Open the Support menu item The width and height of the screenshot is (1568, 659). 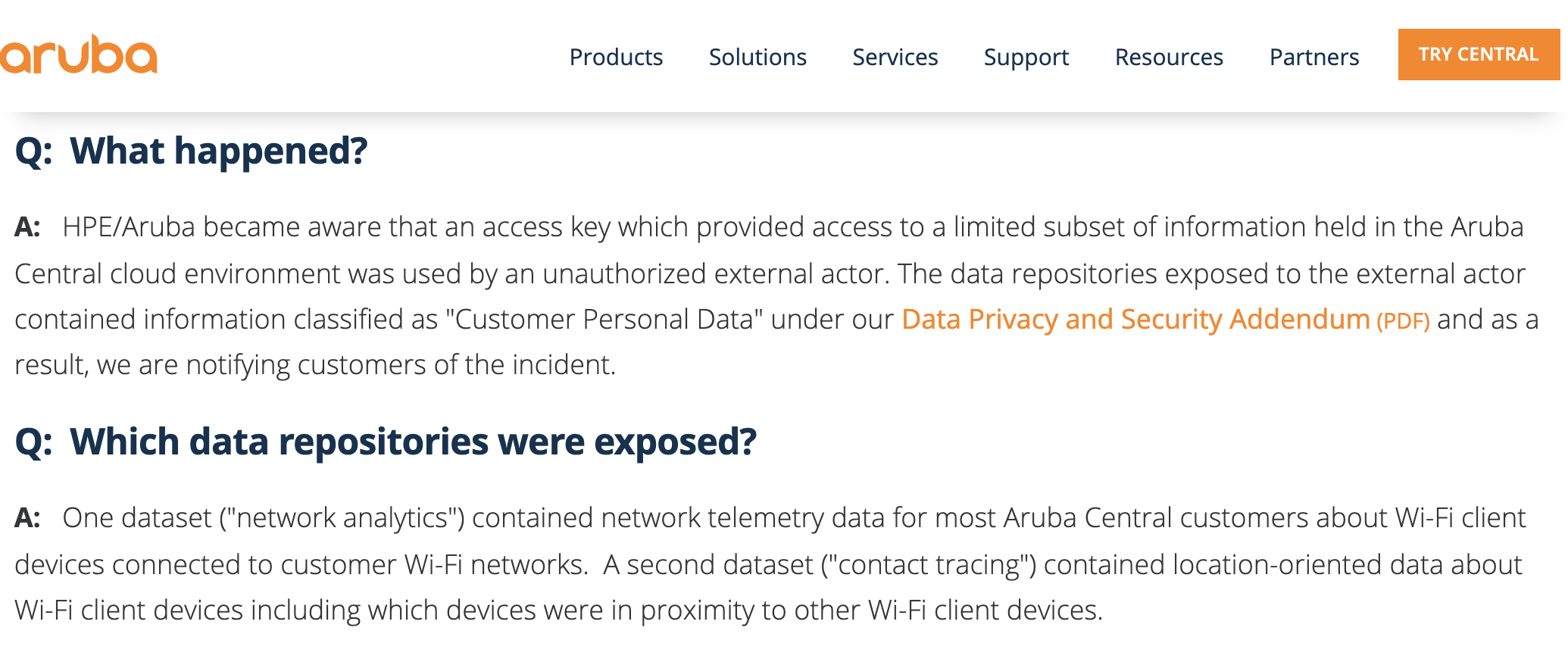click(x=1026, y=58)
